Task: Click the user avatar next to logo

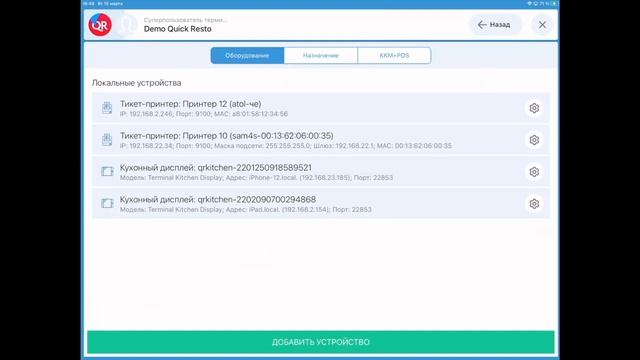Action: pyautogui.click(x=126, y=25)
